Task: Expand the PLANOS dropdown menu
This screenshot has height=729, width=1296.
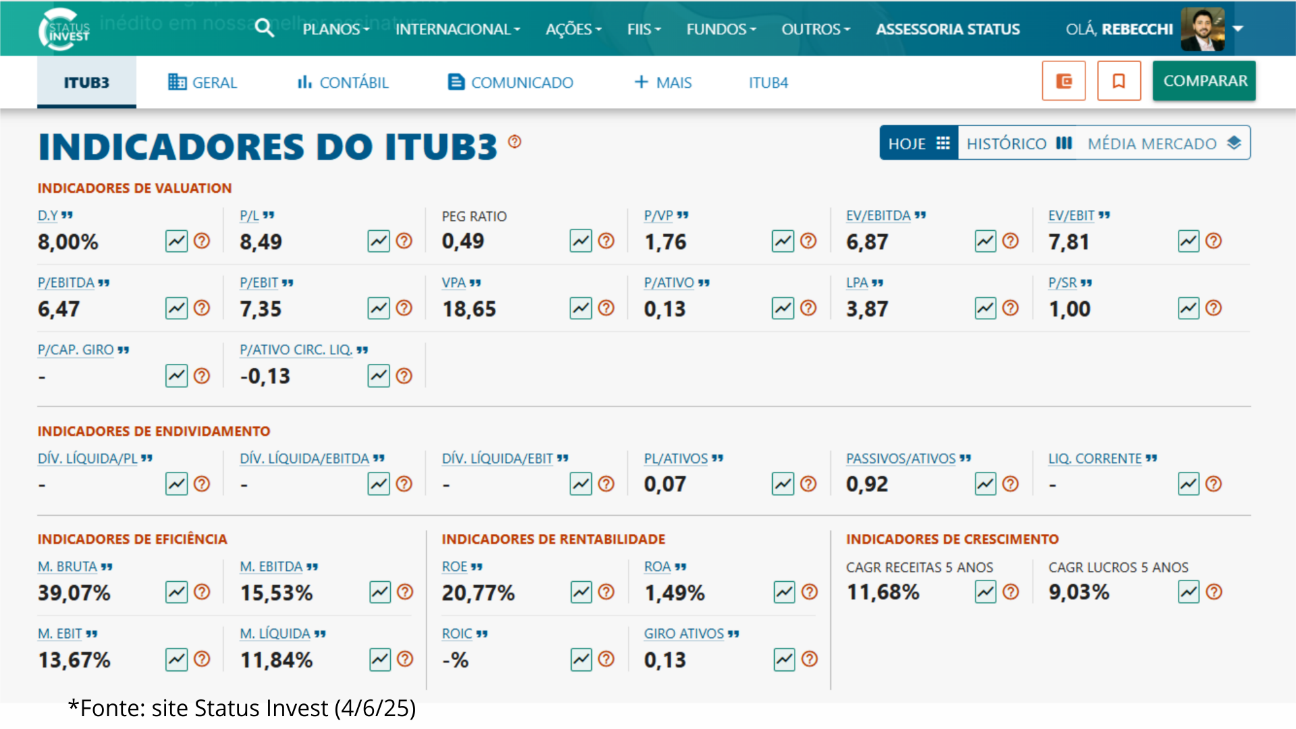Action: pos(336,29)
